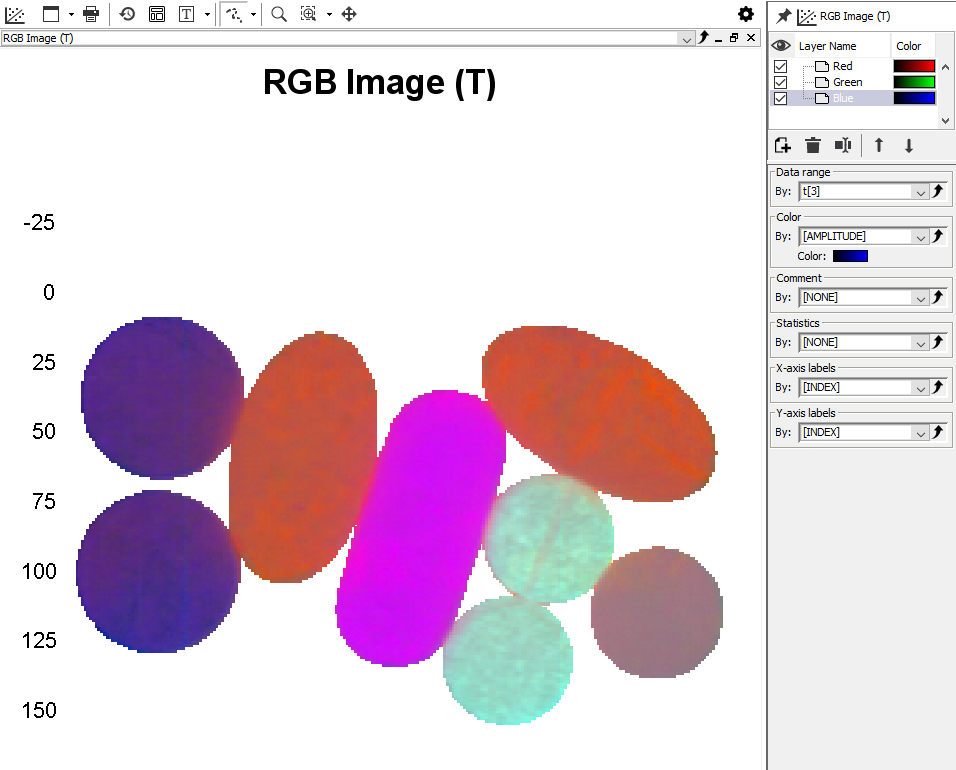Activate the pan move arrows tool

[349, 14]
